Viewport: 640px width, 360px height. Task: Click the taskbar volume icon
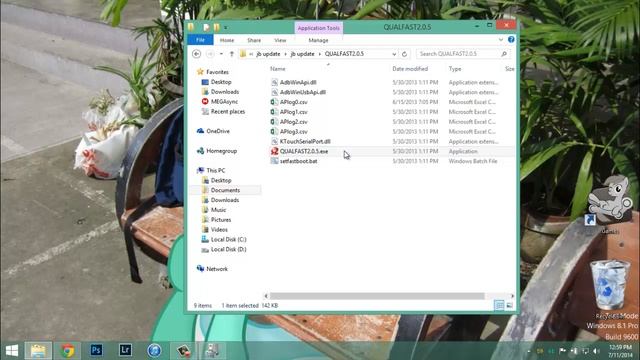pyautogui.click(x=596, y=351)
